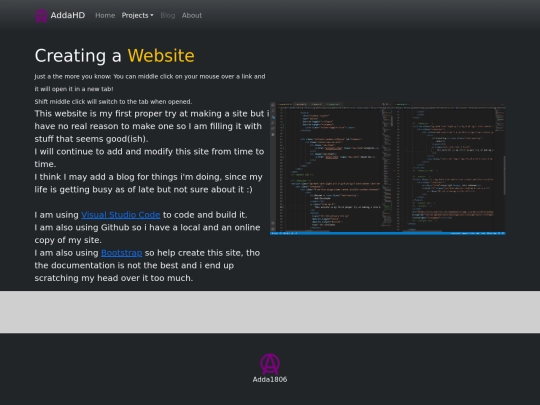
Task: Click the 'Creating a Website' heading
Action: (115, 56)
